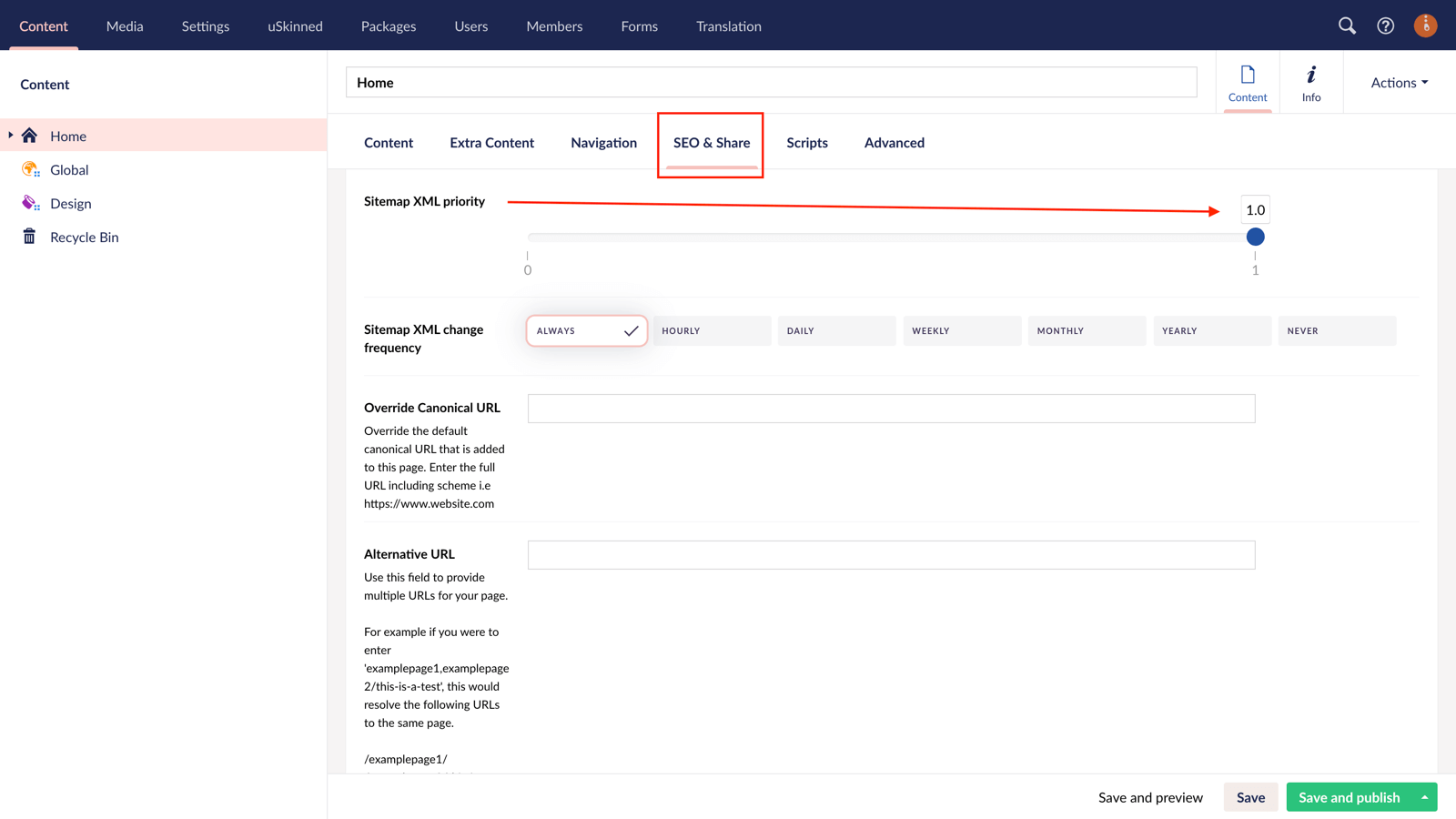Select the WEEKLY change frequency option

(962, 330)
